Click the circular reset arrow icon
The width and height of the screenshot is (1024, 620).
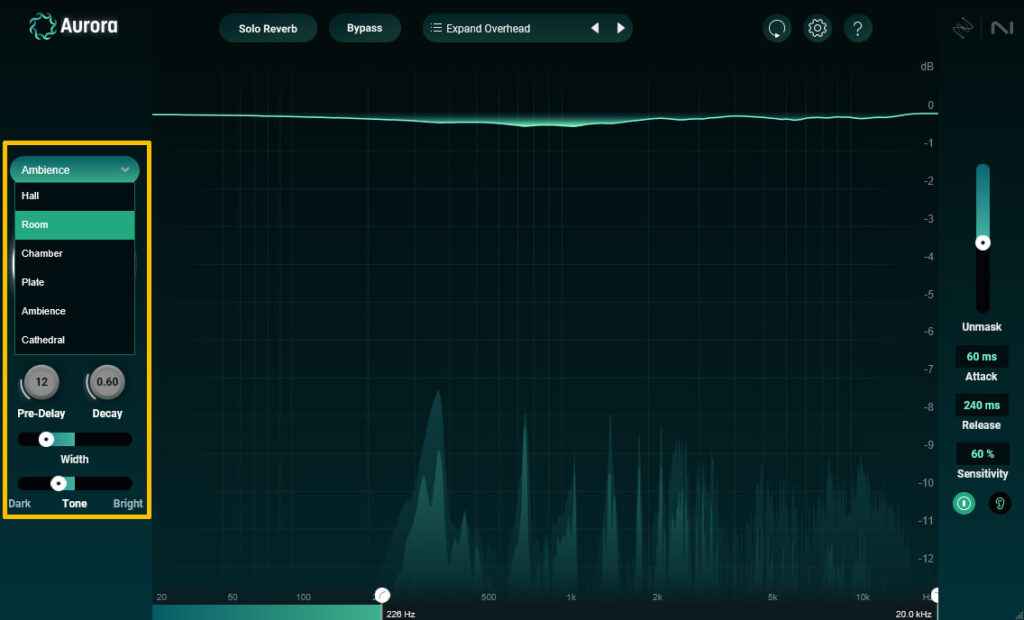click(x=777, y=28)
